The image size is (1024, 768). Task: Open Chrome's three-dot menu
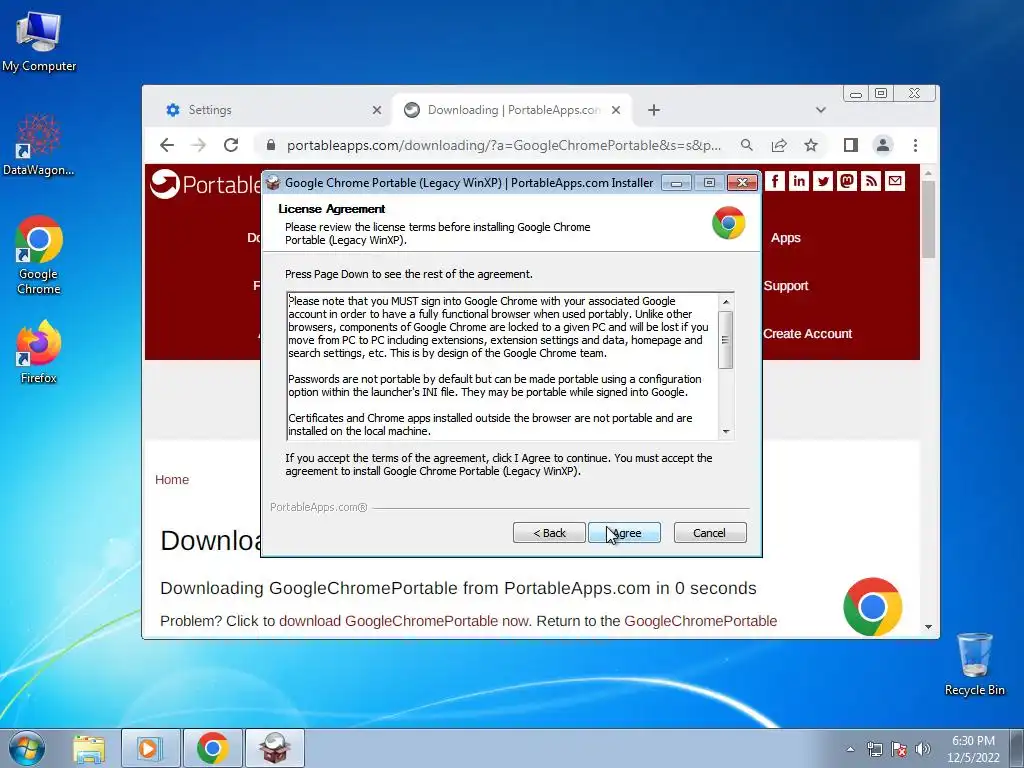point(915,145)
